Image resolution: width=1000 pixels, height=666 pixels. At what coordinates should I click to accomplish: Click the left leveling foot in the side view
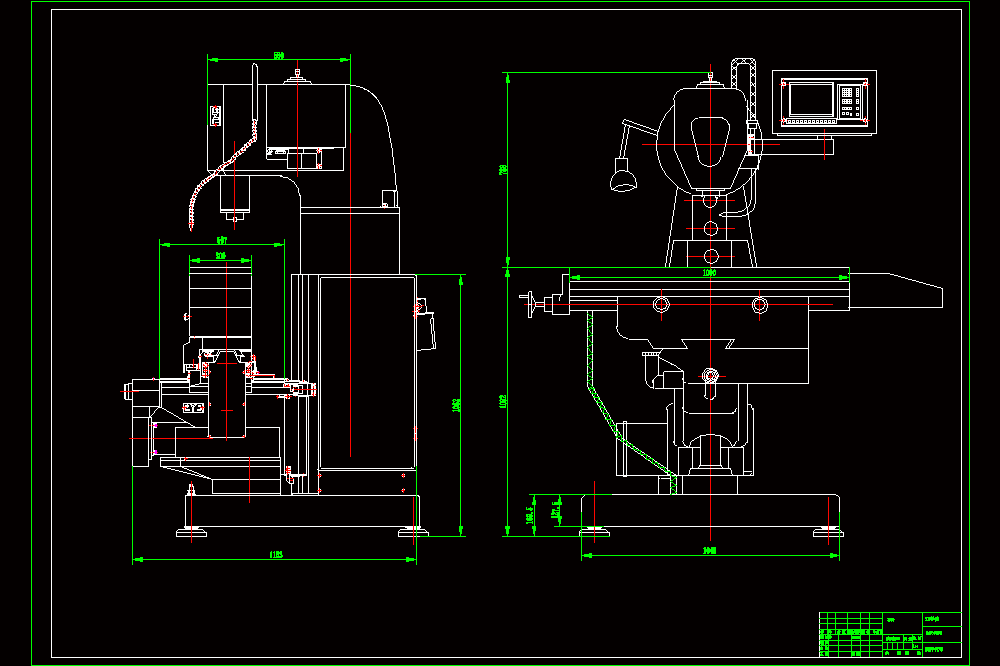(191, 533)
